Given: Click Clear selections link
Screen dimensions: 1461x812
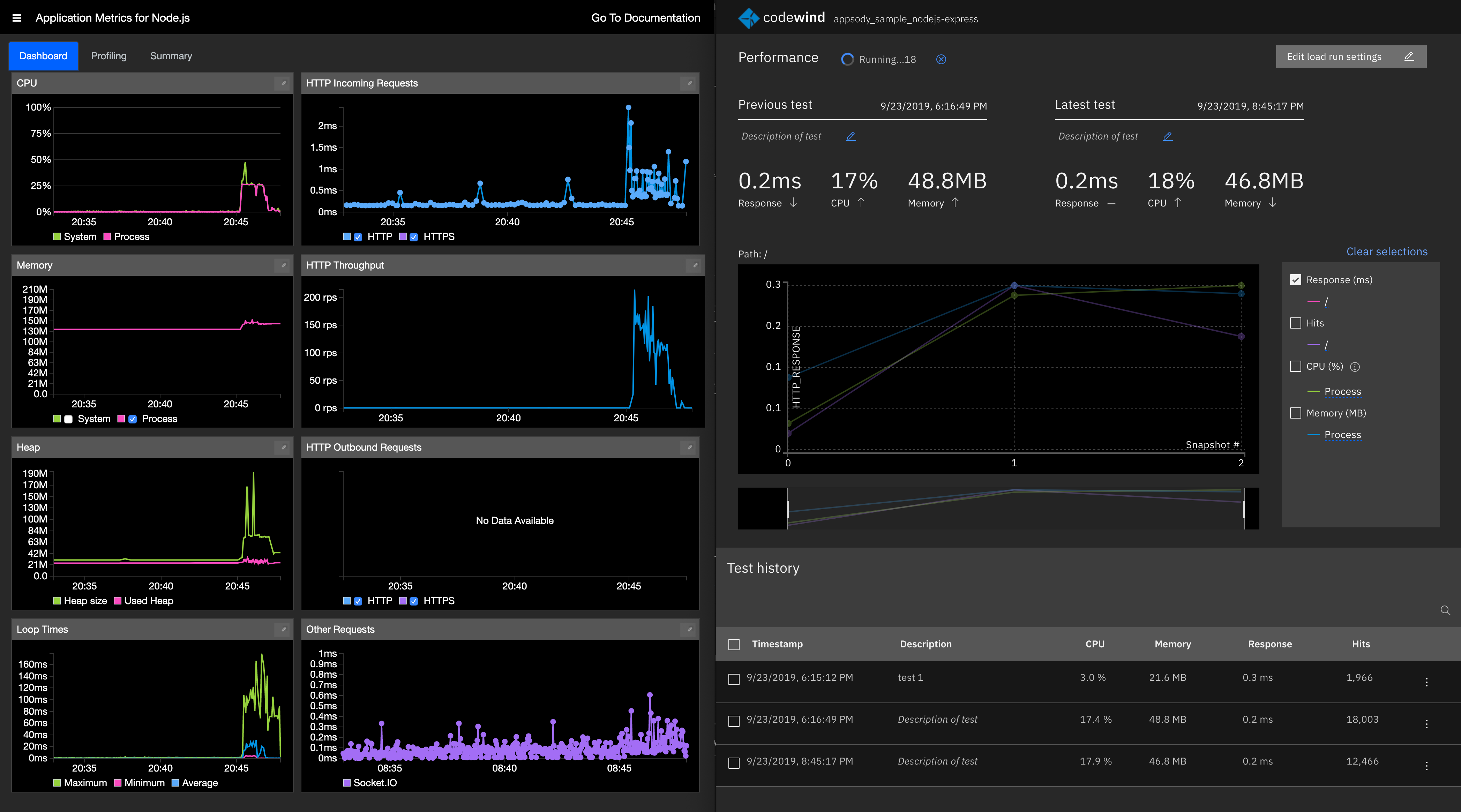Looking at the screenshot, I should click(1387, 252).
